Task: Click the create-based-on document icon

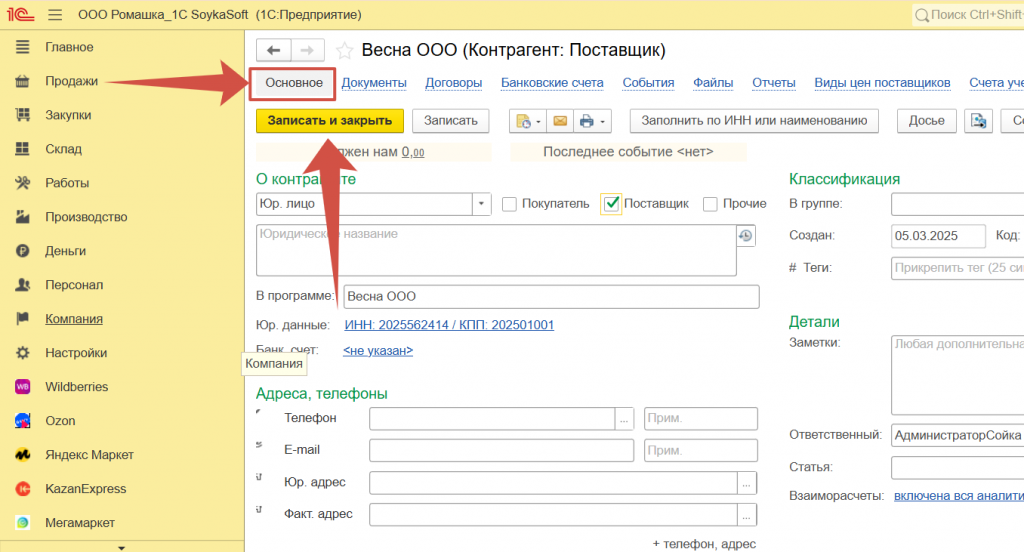Action: (x=526, y=121)
